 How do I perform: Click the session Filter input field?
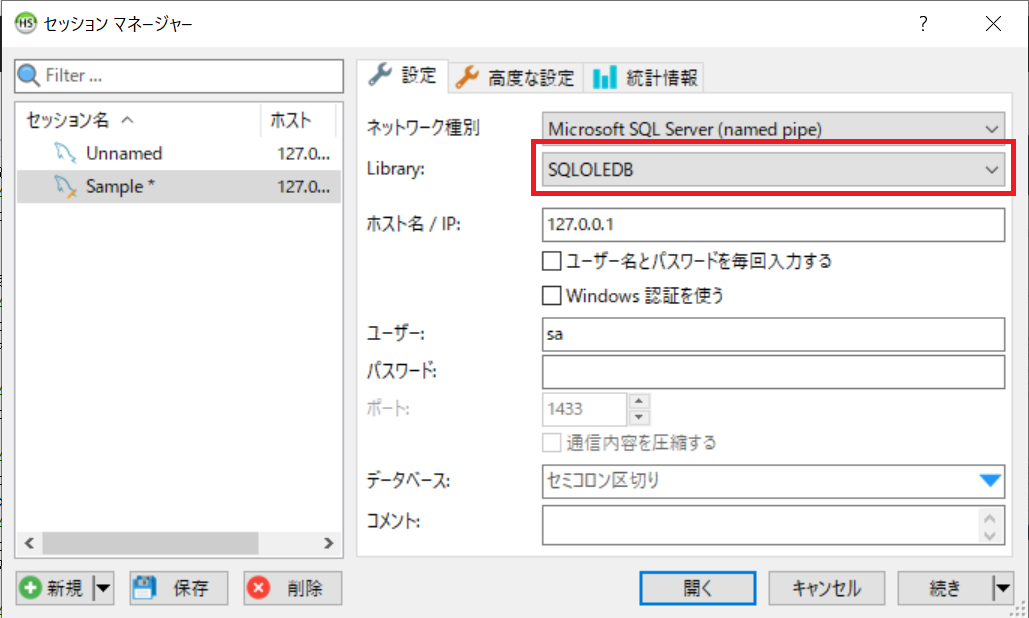tap(179, 76)
